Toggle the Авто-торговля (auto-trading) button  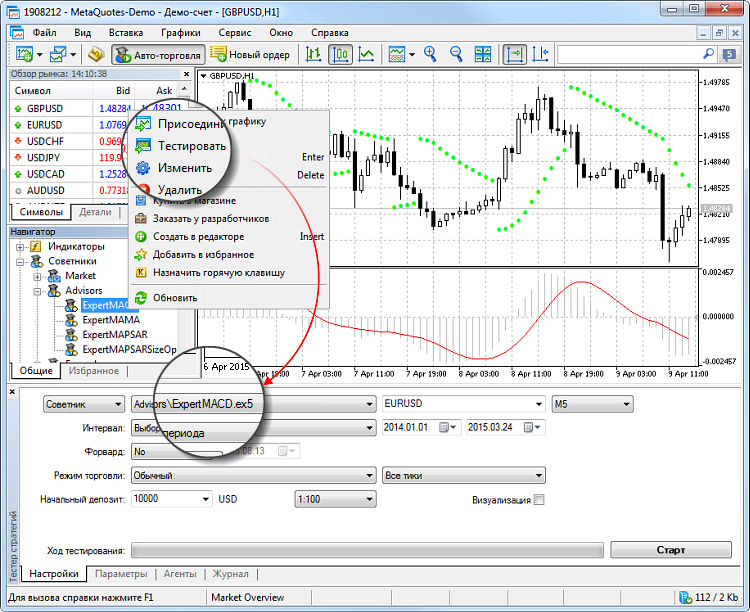[160, 54]
